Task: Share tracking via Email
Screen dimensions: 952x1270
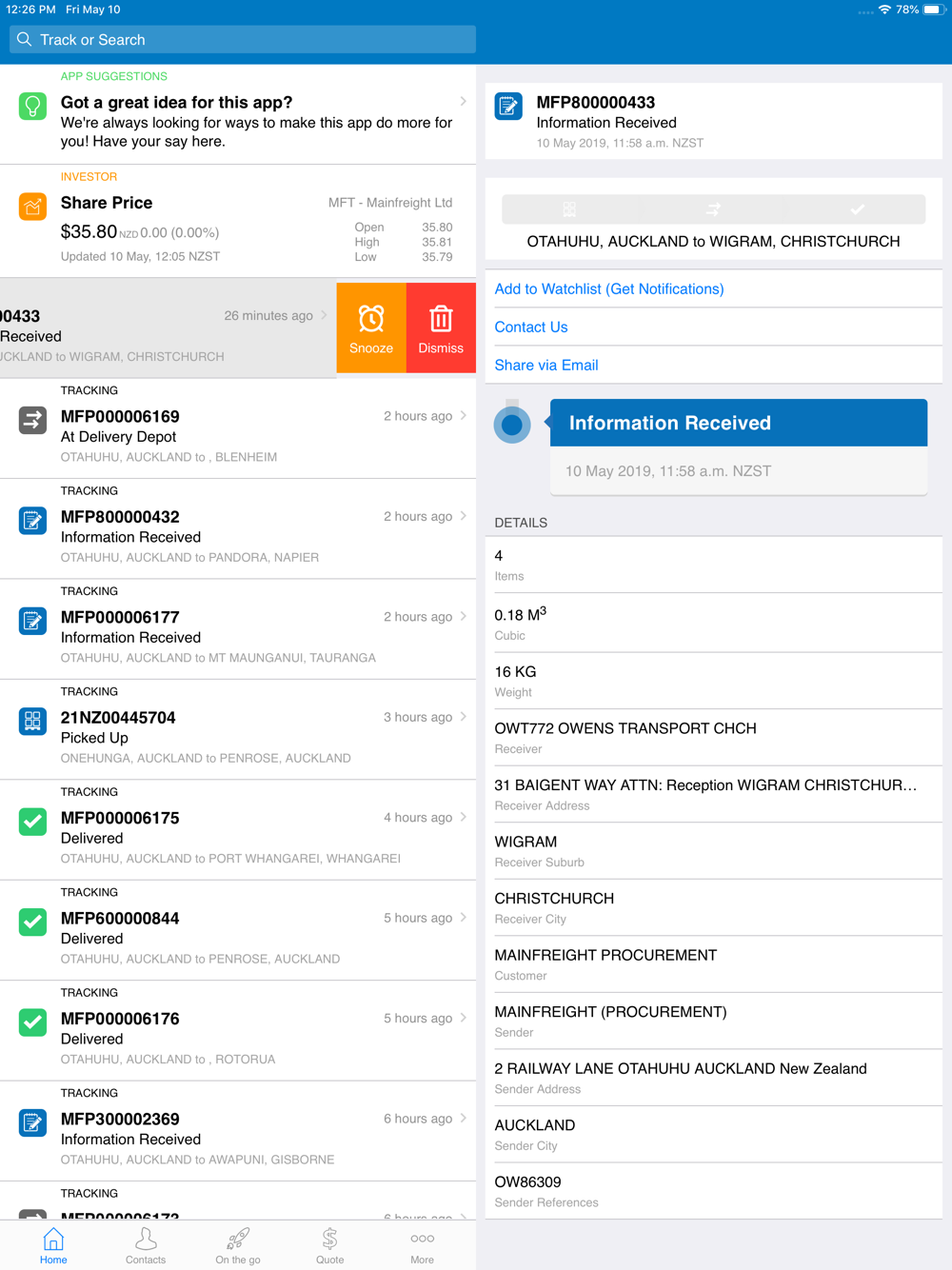Action: (x=546, y=365)
